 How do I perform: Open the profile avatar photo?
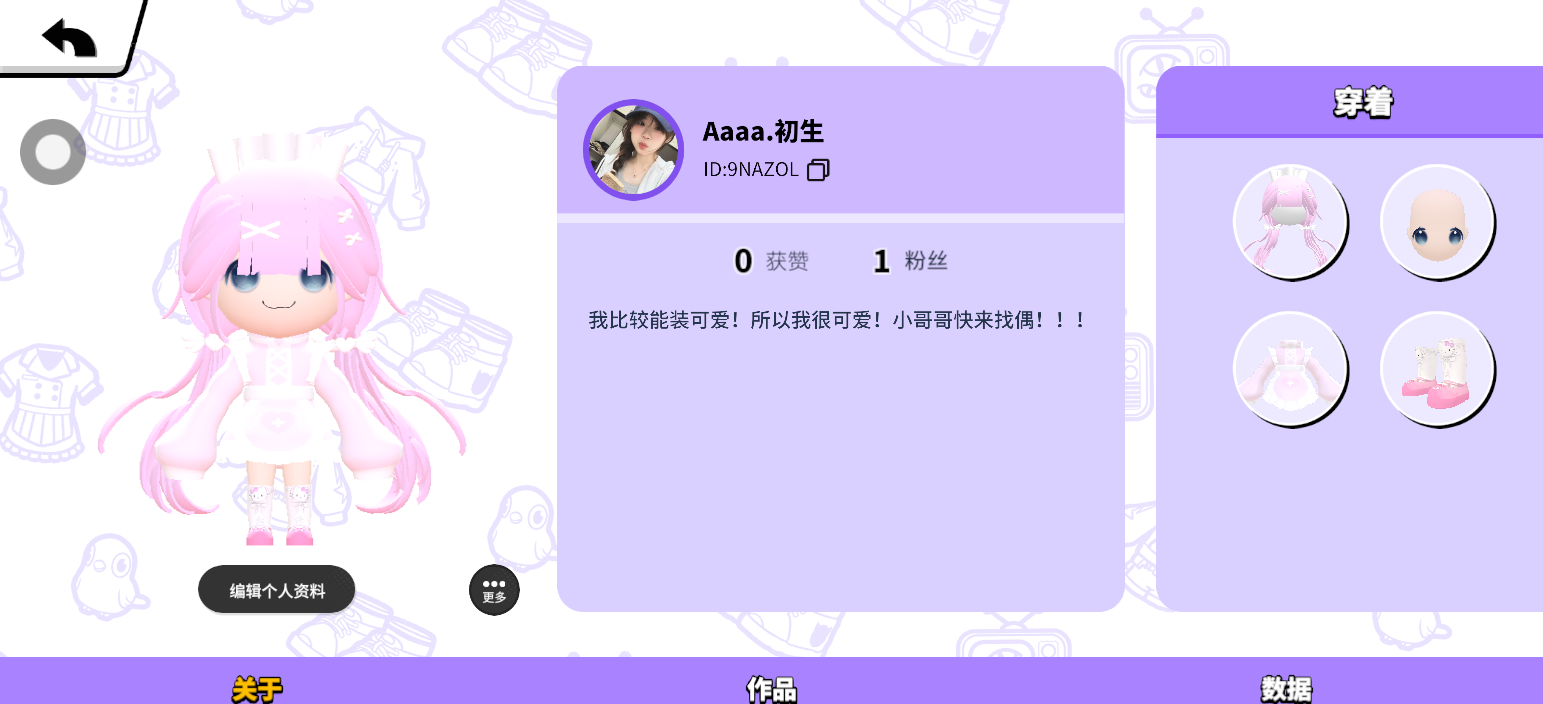coord(633,150)
